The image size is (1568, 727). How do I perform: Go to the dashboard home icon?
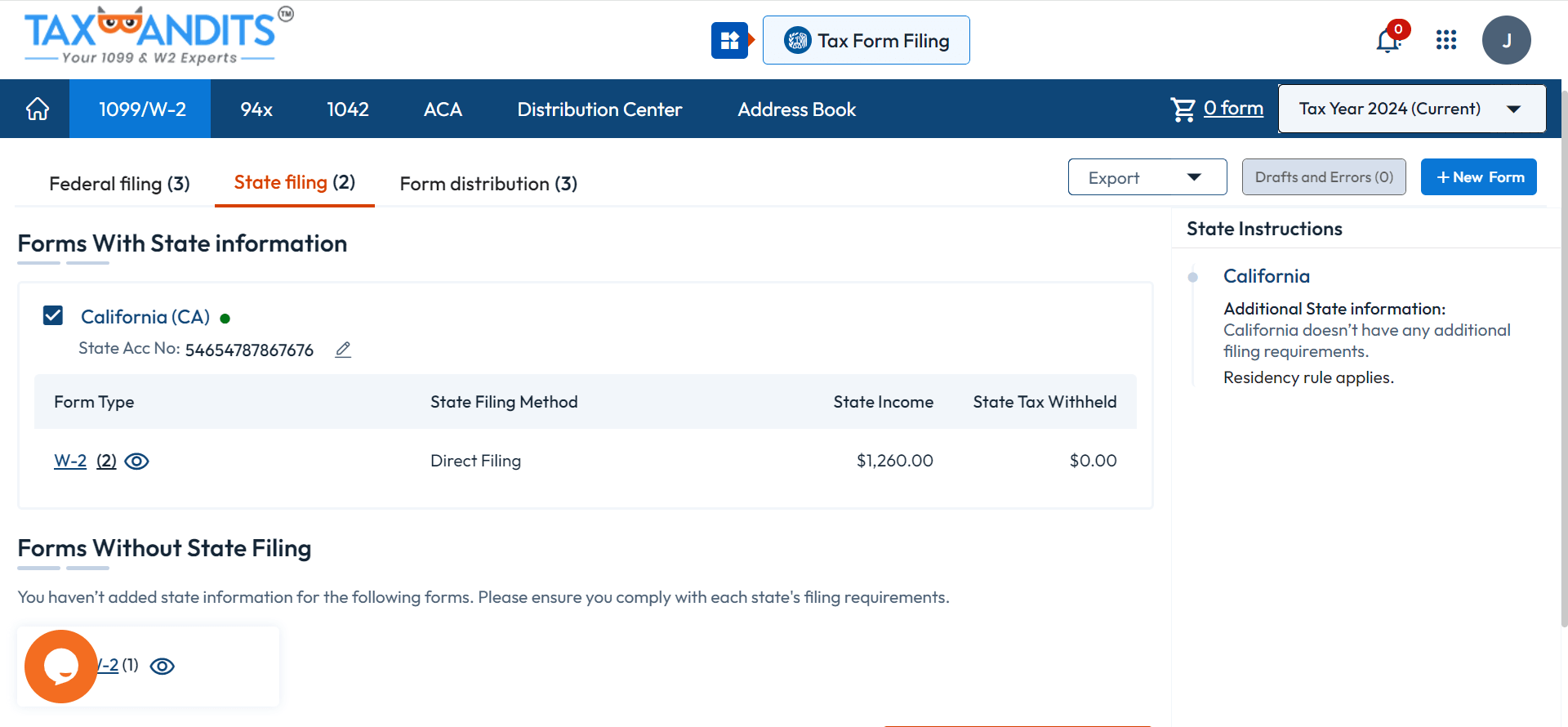[38, 109]
